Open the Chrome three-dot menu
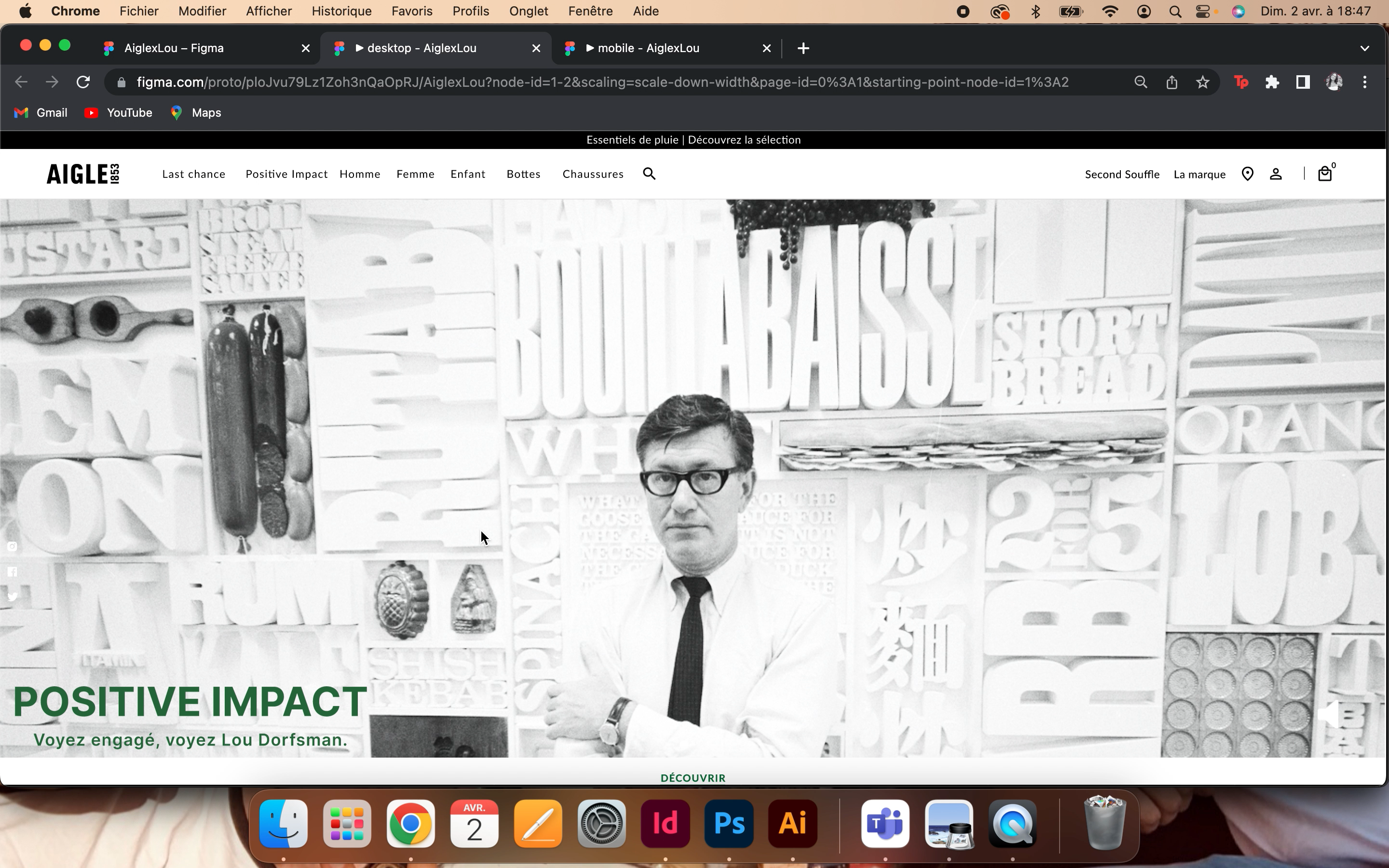1389x868 pixels. coord(1365,82)
